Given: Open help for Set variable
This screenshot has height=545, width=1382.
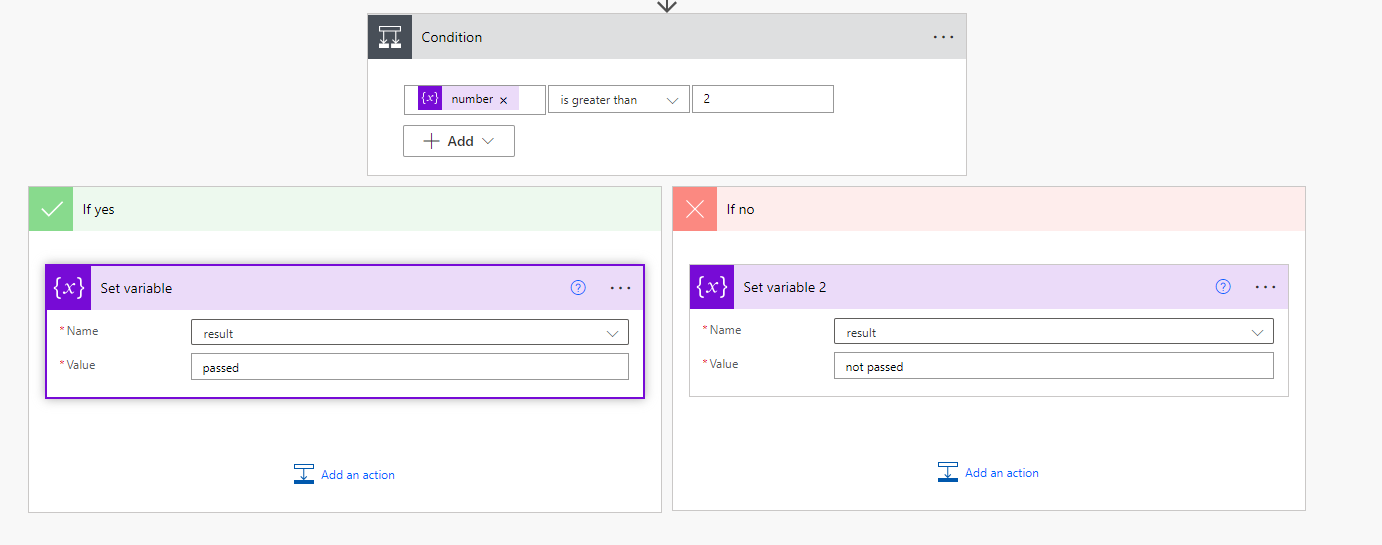Looking at the screenshot, I should pos(578,288).
